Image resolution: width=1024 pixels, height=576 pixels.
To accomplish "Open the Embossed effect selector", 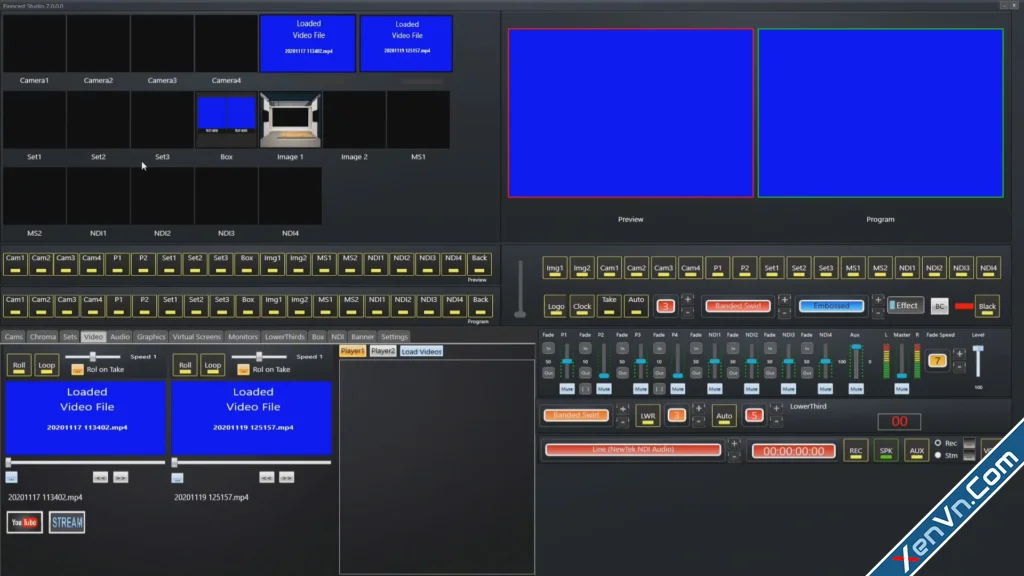I will [831, 306].
